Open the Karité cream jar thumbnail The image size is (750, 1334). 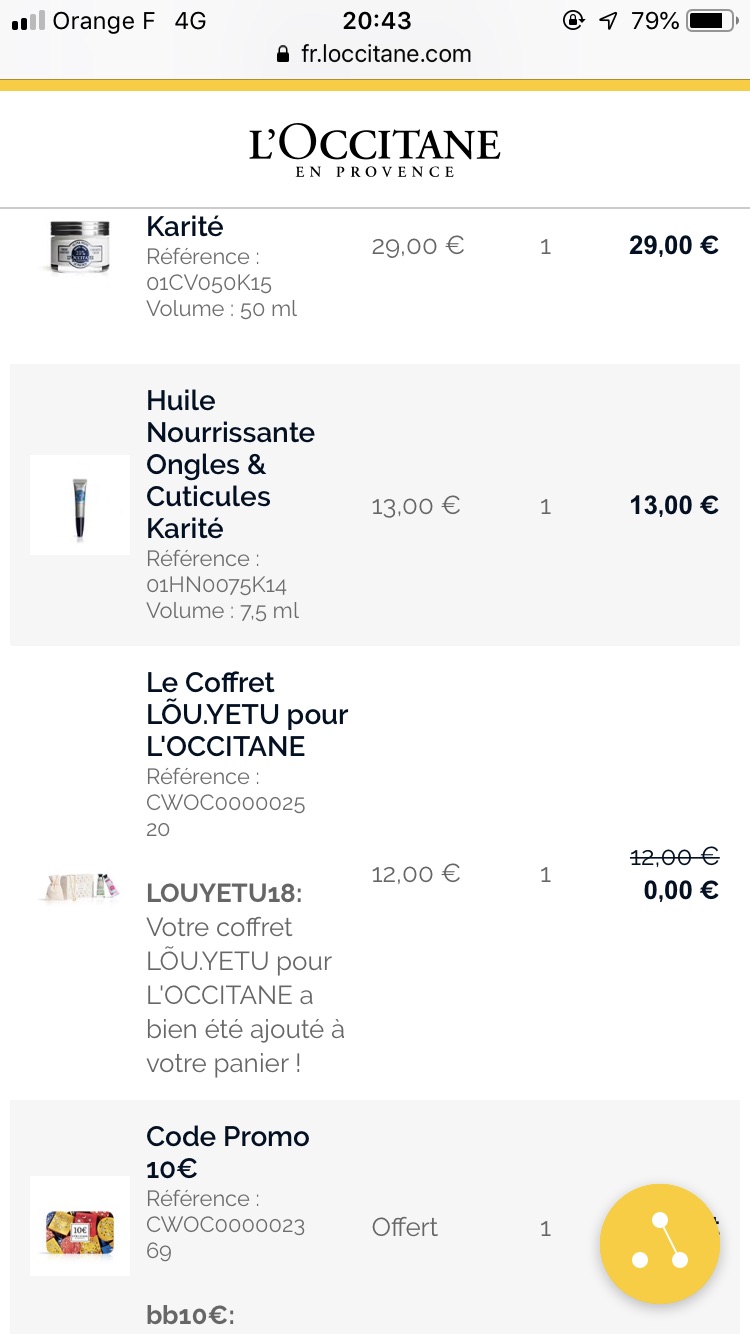click(79, 245)
